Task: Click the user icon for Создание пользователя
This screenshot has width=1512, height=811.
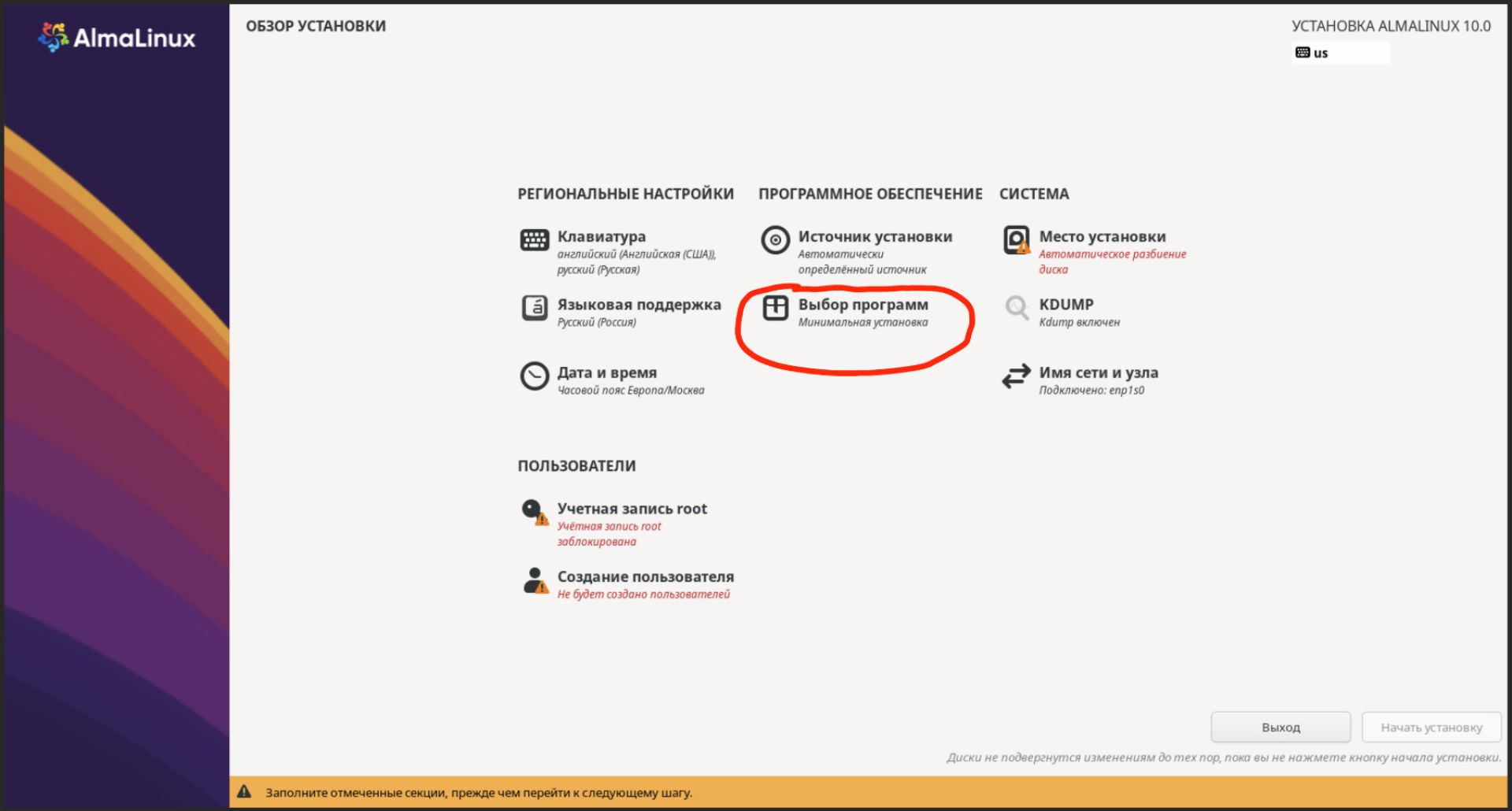Action: (x=535, y=580)
